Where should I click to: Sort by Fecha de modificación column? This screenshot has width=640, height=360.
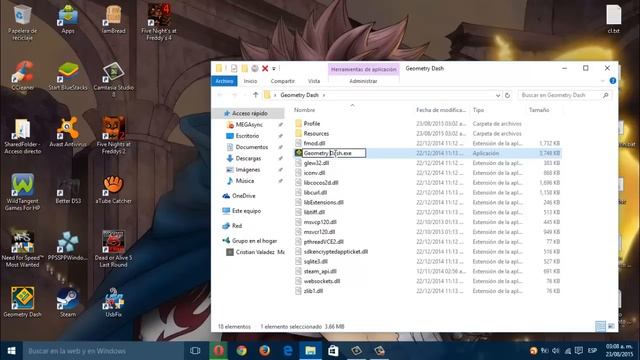pyautogui.click(x=441, y=110)
